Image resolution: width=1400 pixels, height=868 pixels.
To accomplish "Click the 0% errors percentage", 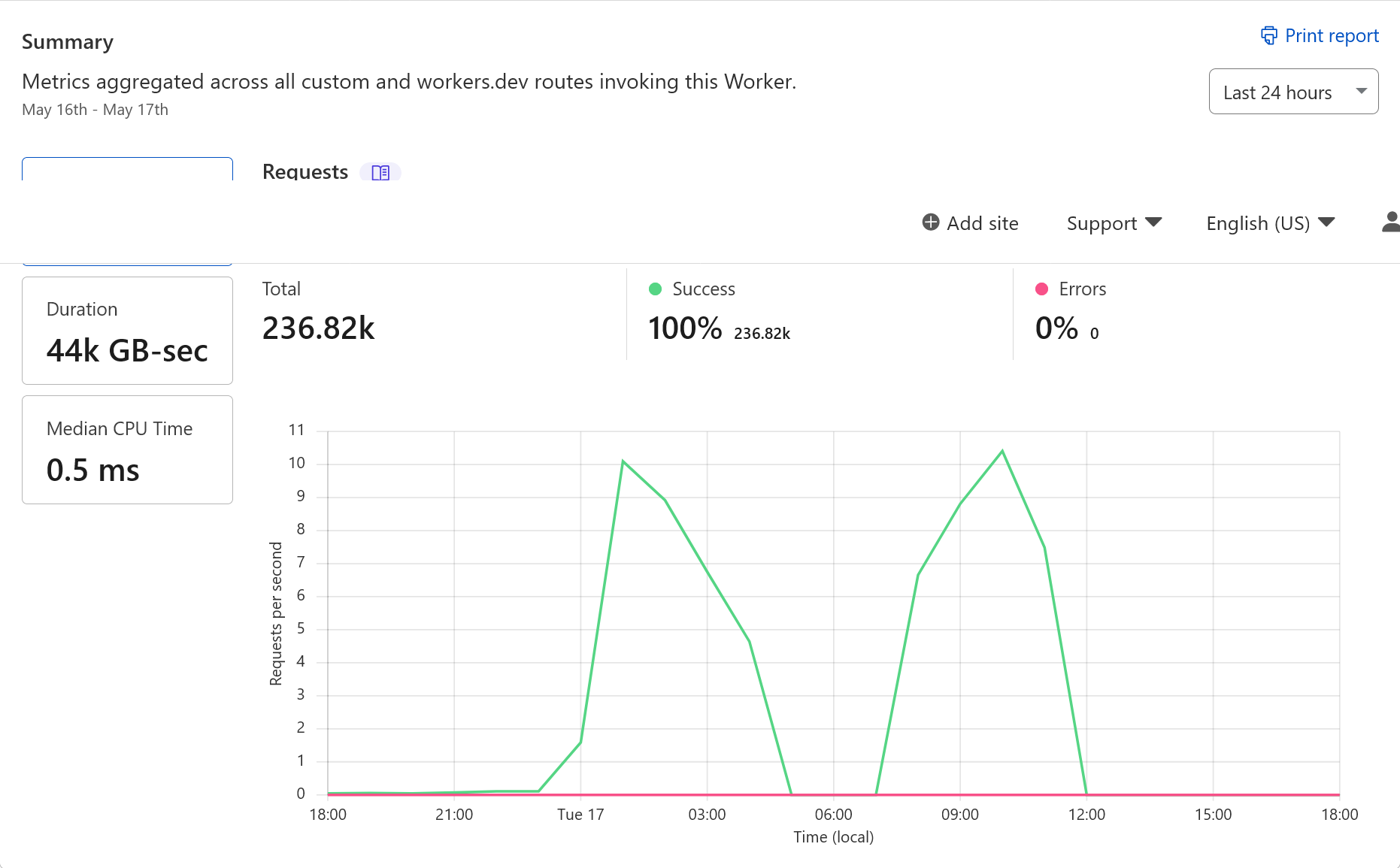I will click(x=1056, y=328).
